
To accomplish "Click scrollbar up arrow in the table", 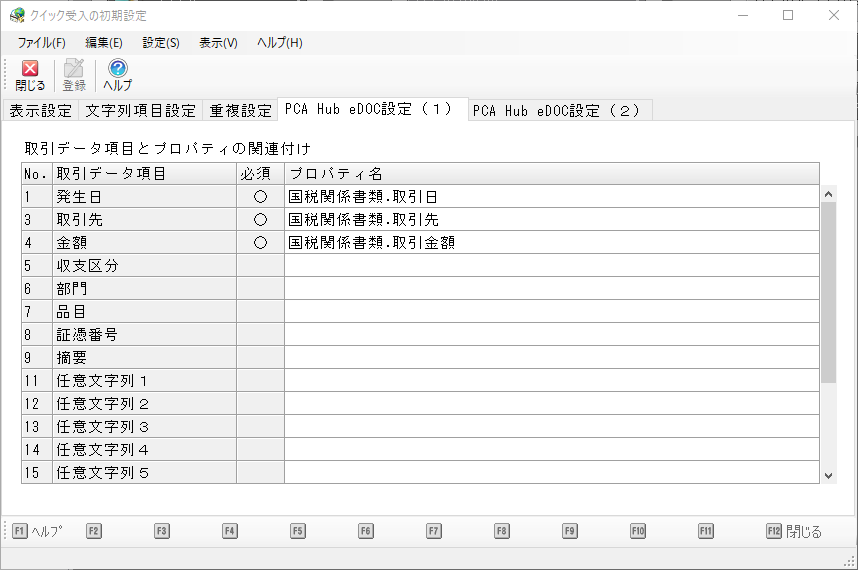I will point(828,194).
